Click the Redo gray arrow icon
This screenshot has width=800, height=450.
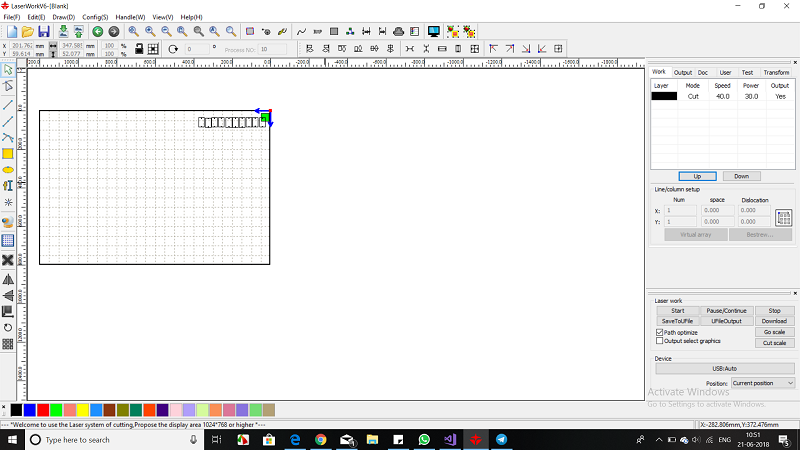point(114,32)
